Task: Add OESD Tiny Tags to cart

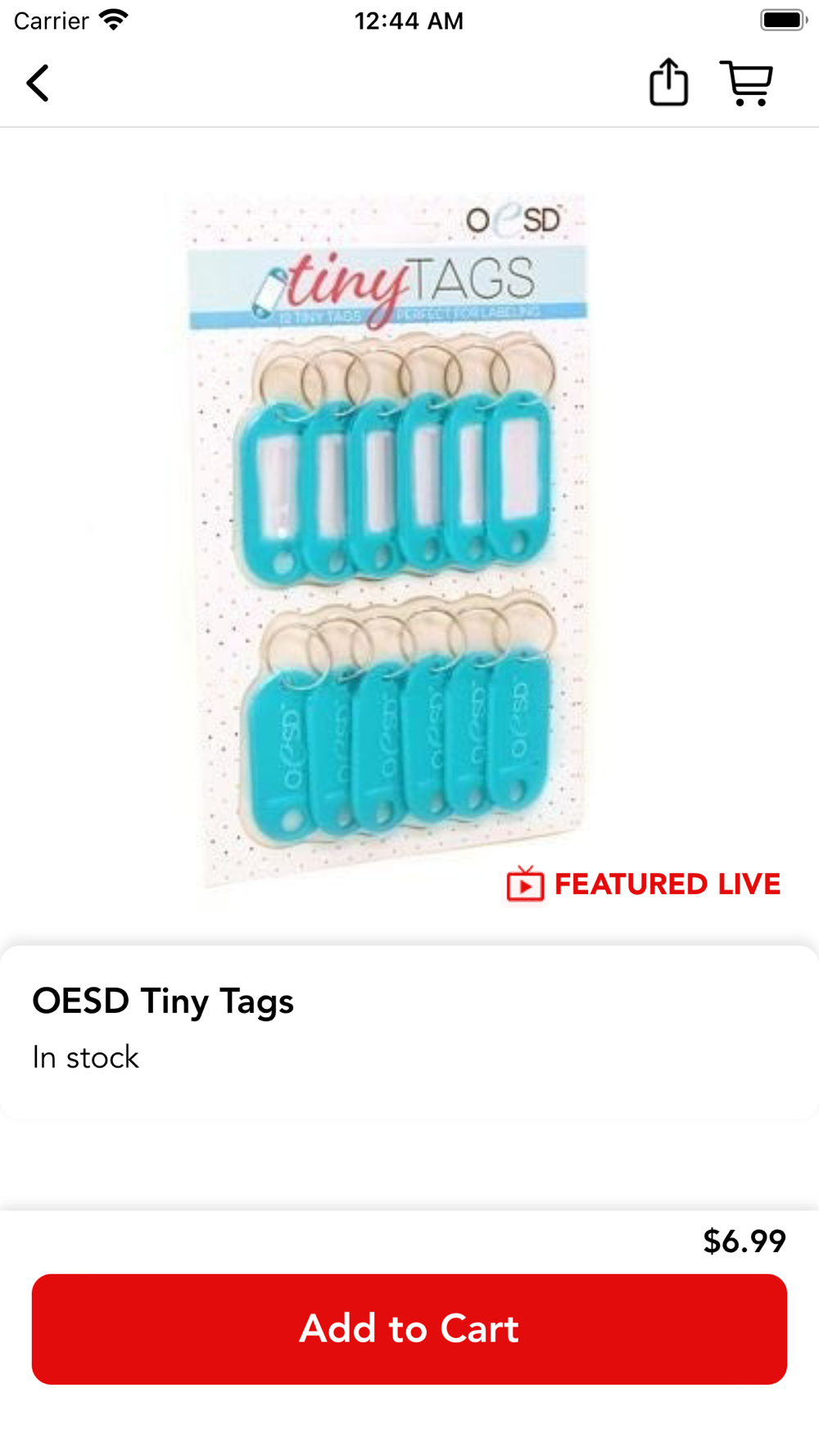Action: 409,1328
